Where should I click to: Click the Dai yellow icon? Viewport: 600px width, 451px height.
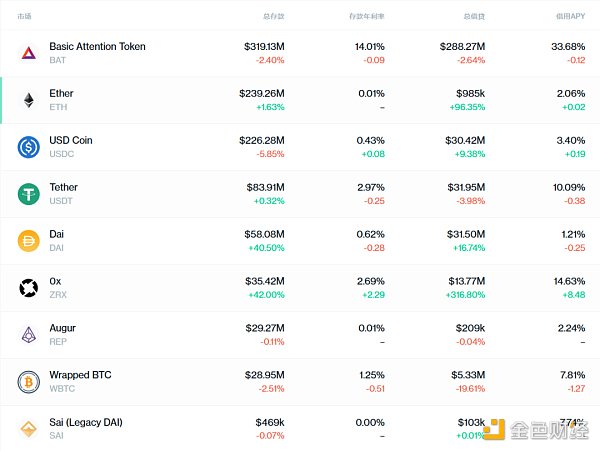[29, 241]
